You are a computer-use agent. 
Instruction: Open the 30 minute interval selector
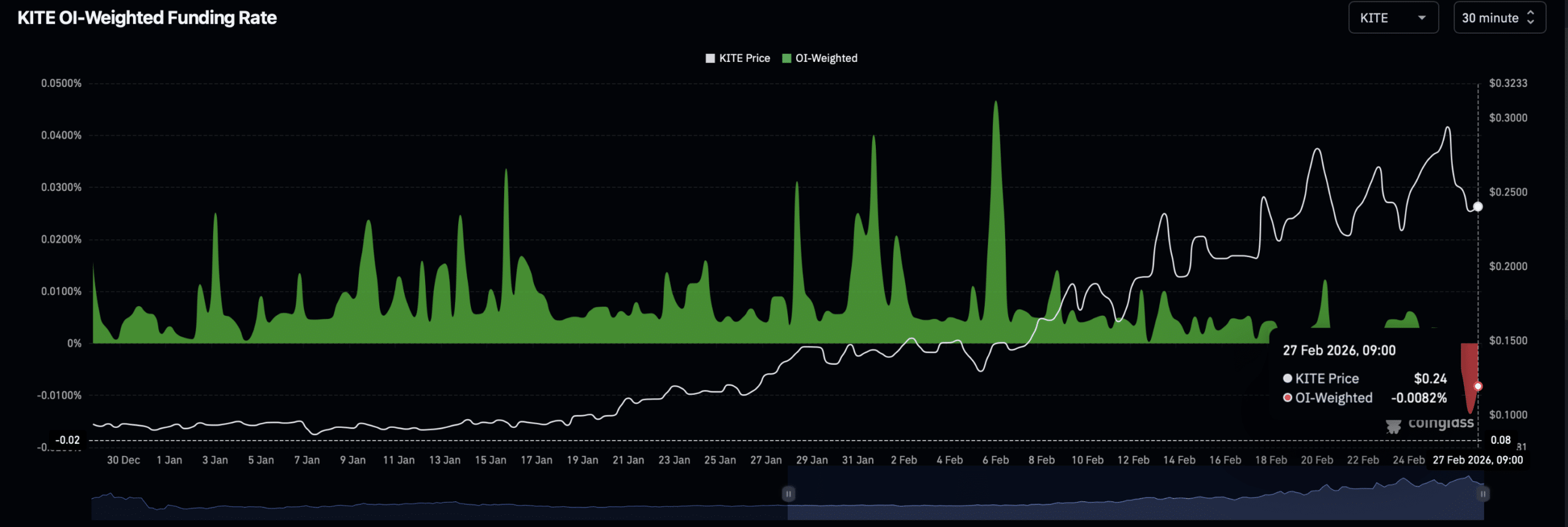pos(1498,18)
